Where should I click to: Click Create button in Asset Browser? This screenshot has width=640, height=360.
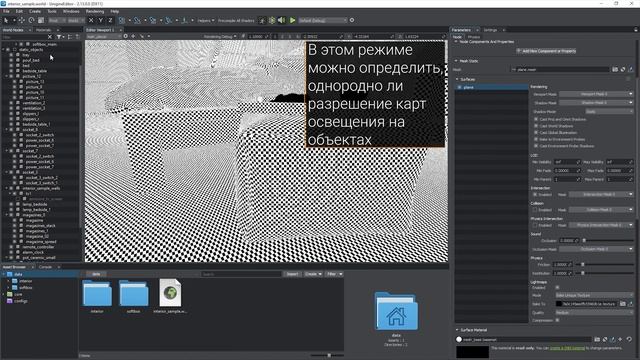pos(313,274)
